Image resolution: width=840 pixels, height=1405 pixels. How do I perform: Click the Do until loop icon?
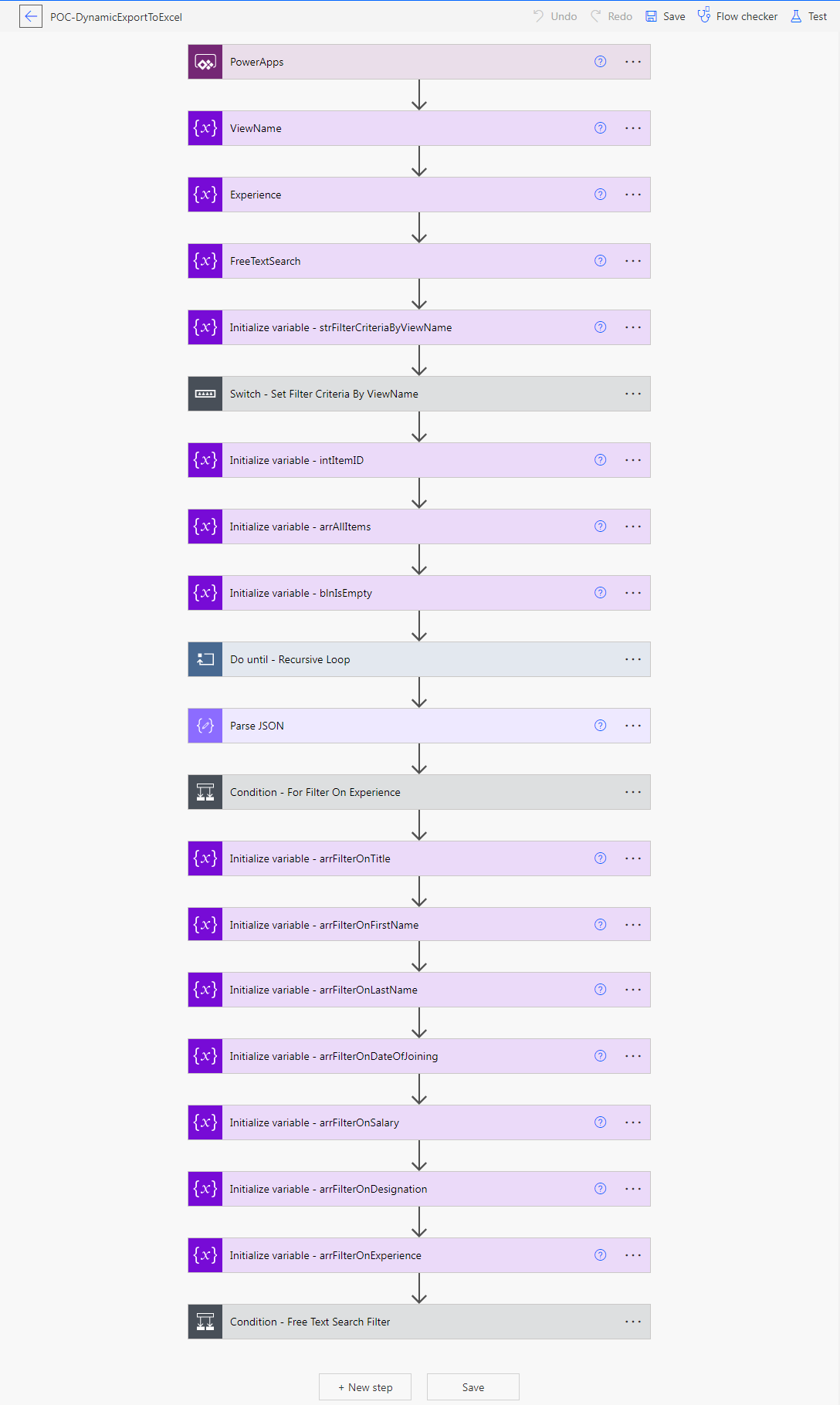(205, 659)
